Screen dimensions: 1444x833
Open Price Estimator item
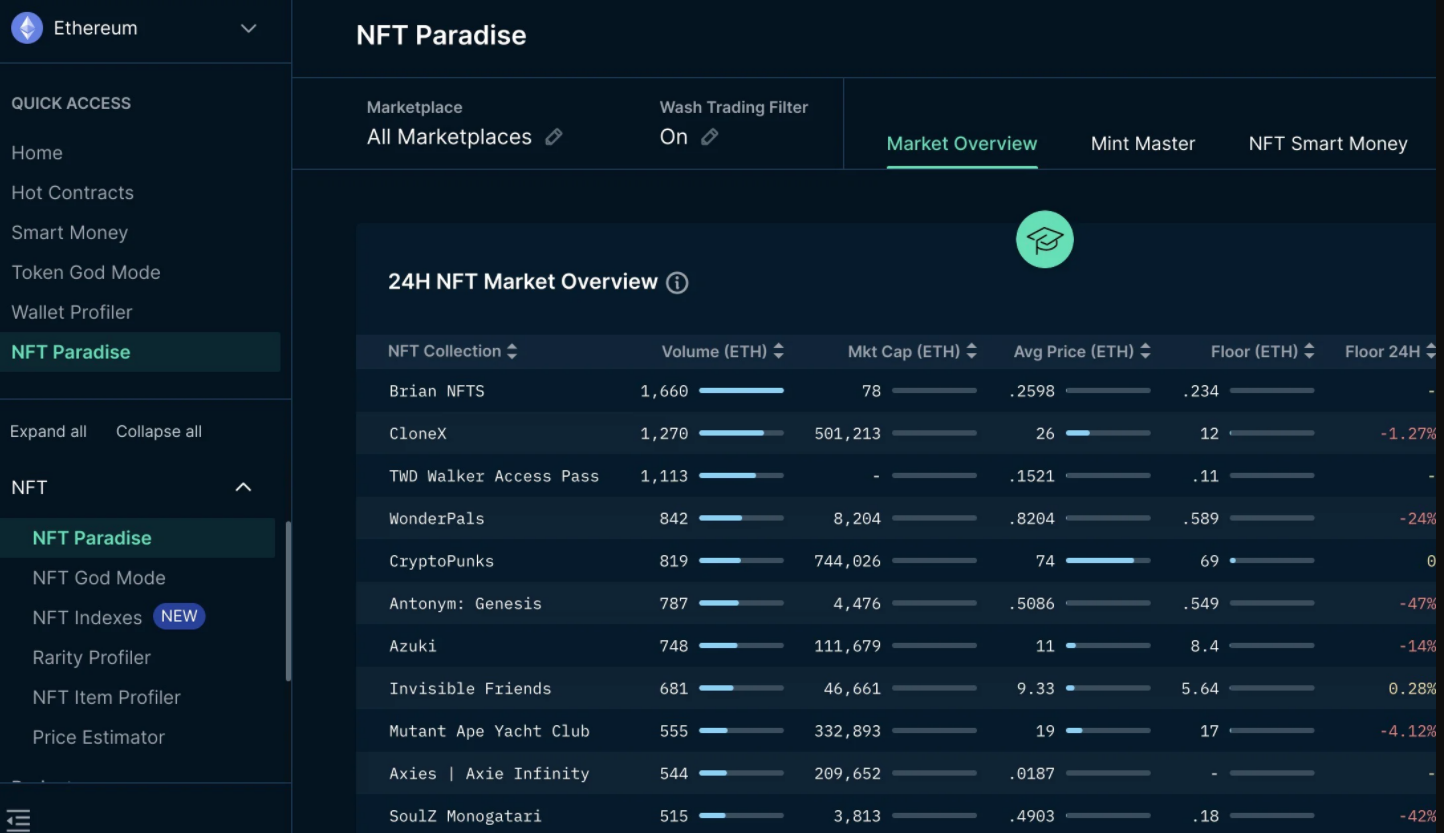[x=99, y=738]
